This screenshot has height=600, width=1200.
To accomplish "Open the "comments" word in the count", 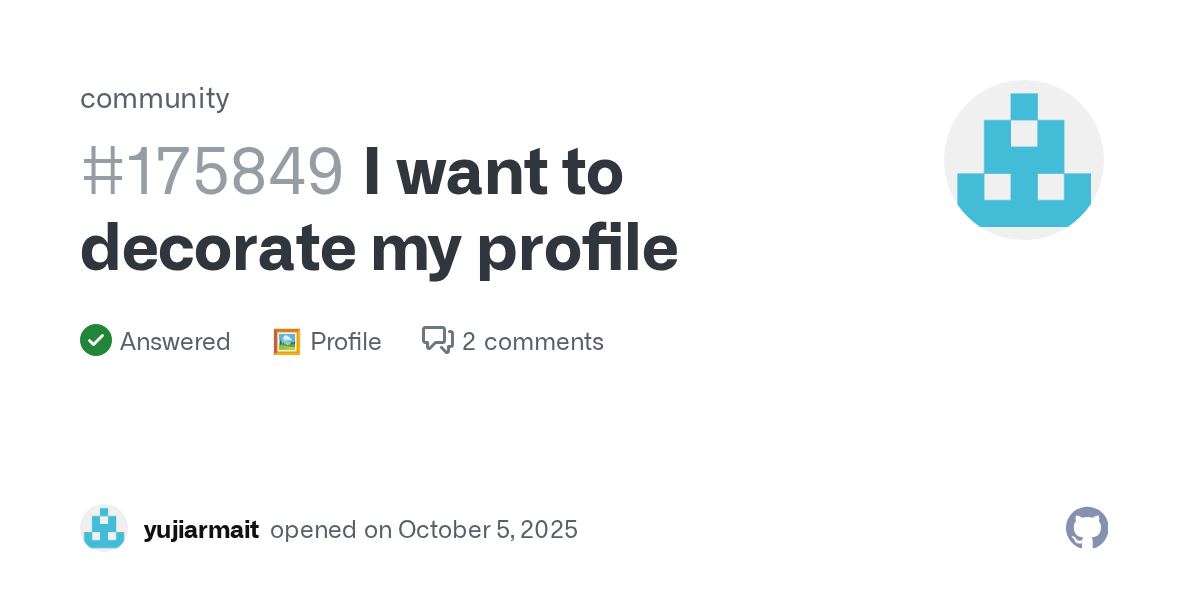I will [544, 342].
